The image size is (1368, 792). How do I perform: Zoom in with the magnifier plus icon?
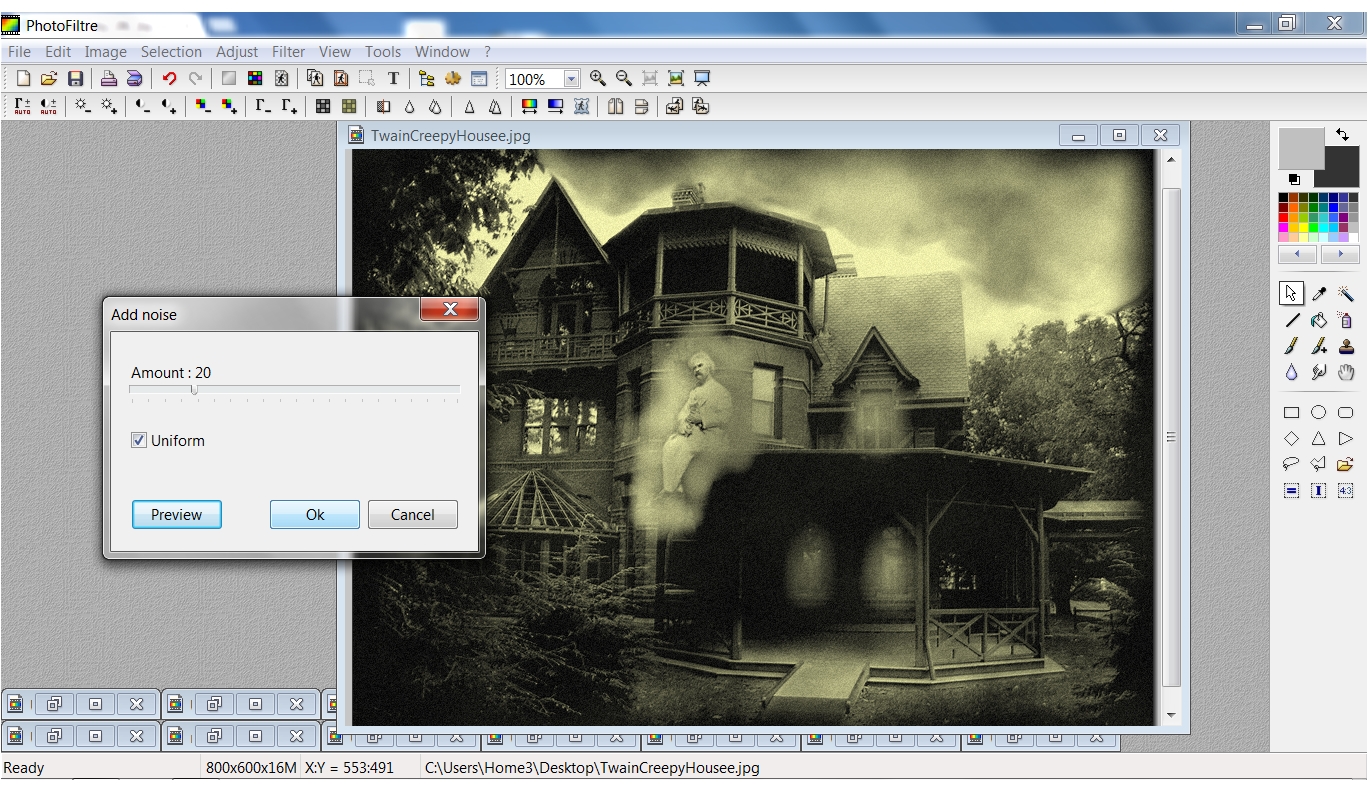point(598,79)
